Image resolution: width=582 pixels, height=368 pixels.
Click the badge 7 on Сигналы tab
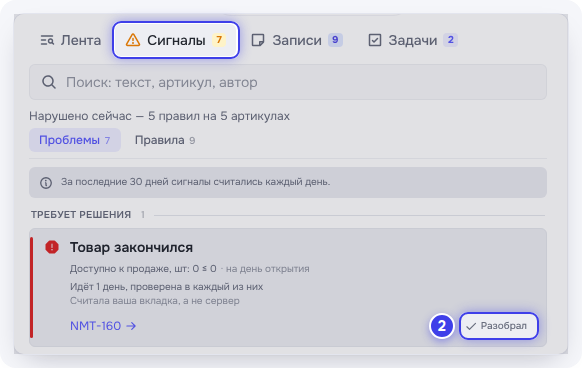[x=219, y=40]
